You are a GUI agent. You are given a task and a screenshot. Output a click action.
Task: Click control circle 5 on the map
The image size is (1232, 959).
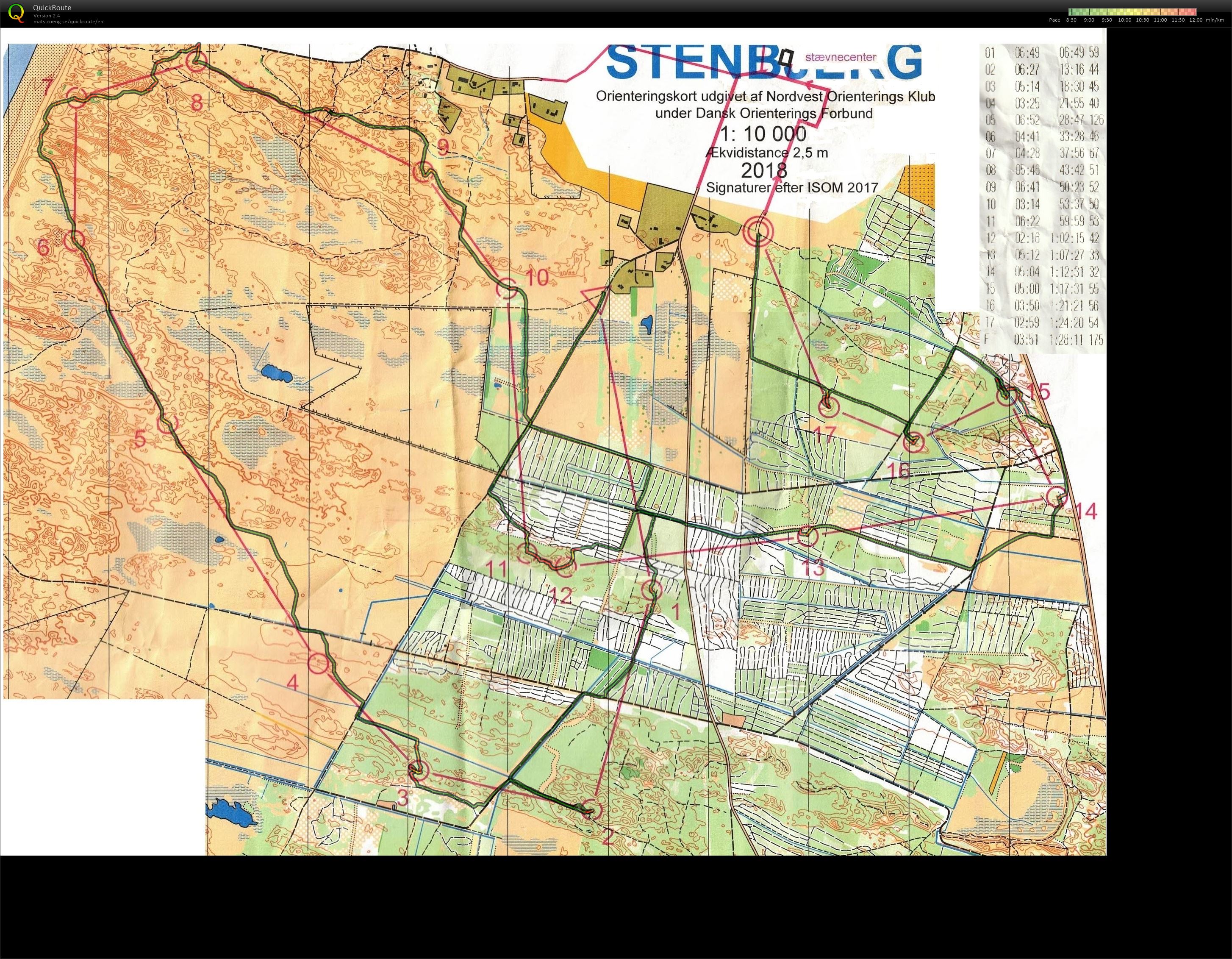167,423
